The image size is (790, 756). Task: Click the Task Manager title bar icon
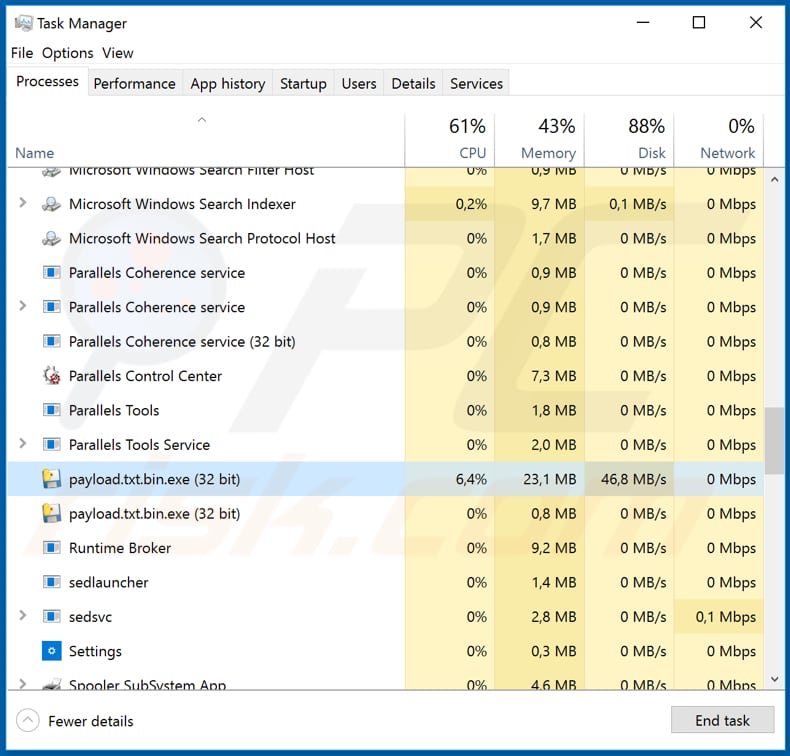tap(24, 23)
